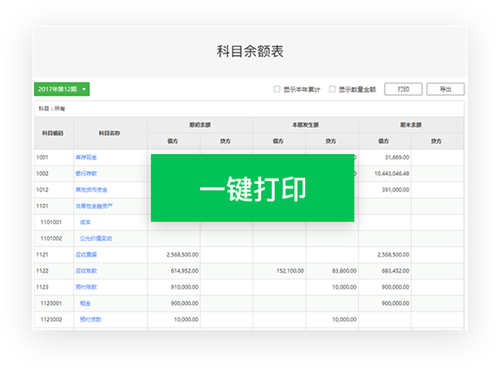Open the 银行存款 account link
The width and height of the screenshot is (500, 369).
[x=86, y=173]
